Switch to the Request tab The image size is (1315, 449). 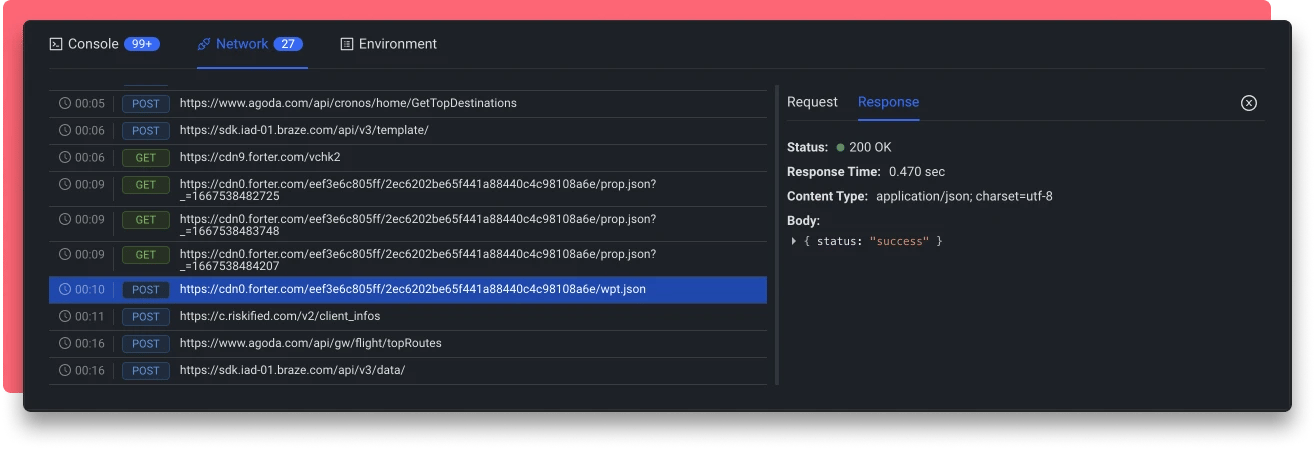coord(812,102)
